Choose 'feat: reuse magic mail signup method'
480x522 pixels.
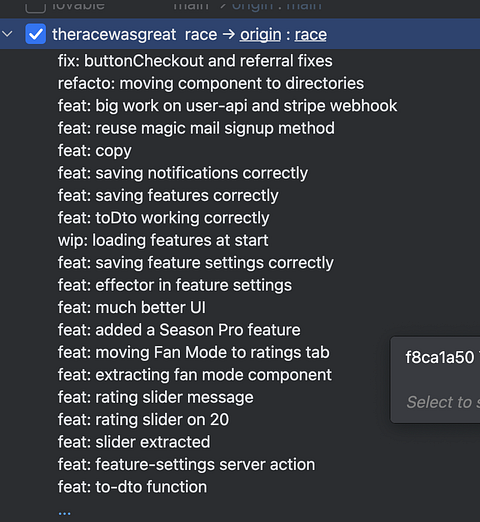[x=196, y=128]
